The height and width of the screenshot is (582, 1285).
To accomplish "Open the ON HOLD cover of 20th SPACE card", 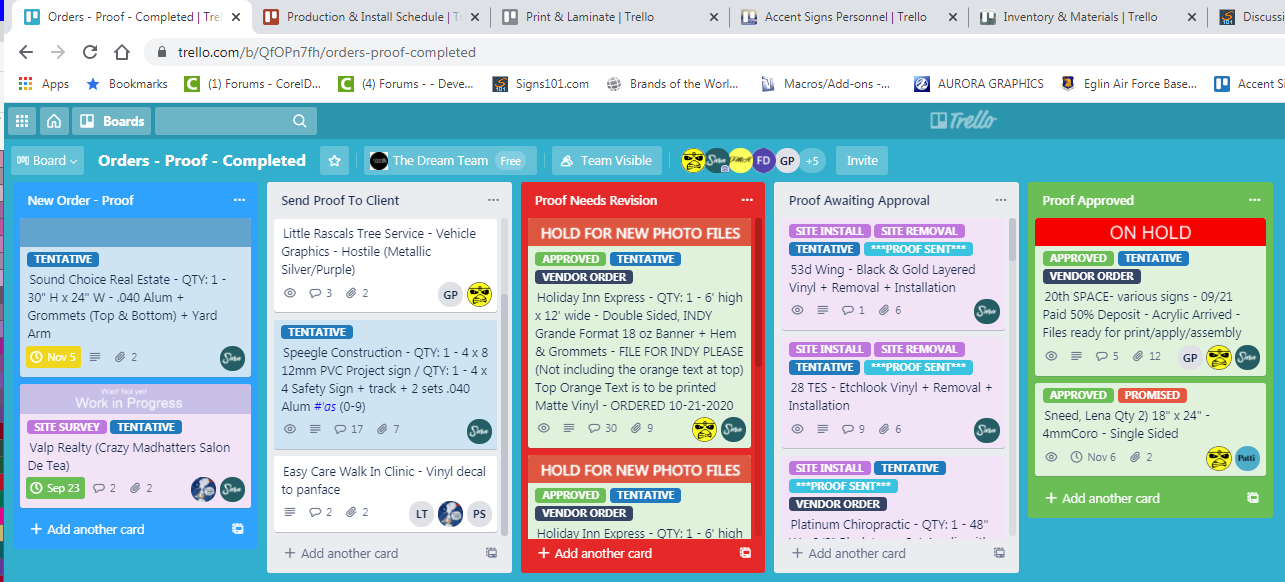I will point(1151,232).
